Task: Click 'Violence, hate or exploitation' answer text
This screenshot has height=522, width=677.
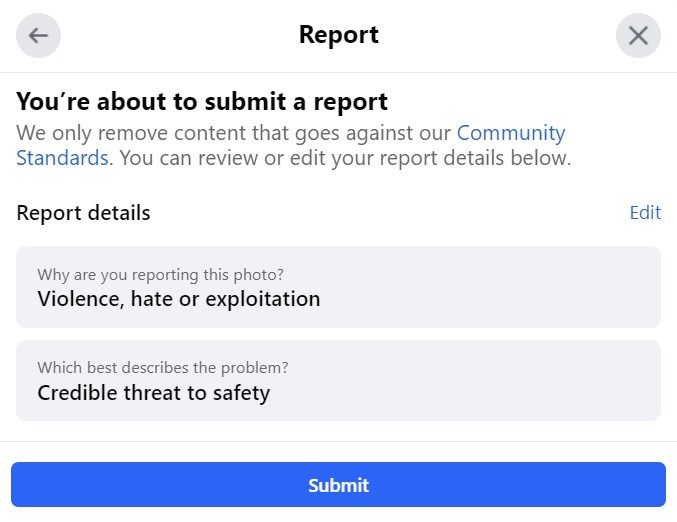Action: pos(178,299)
